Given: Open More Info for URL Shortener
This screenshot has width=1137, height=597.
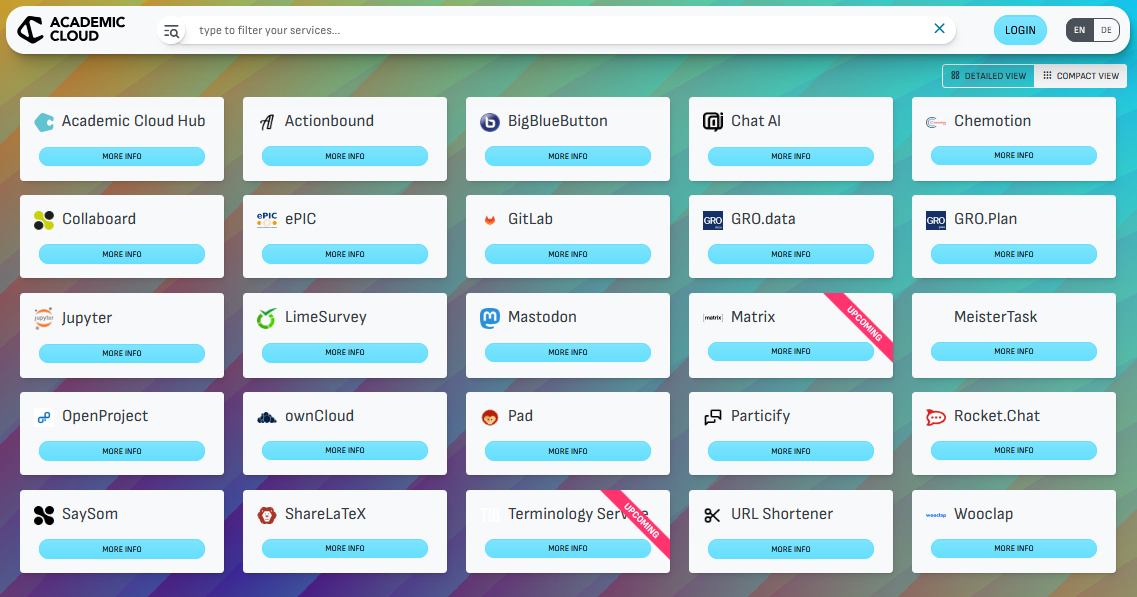Looking at the screenshot, I should point(790,549).
